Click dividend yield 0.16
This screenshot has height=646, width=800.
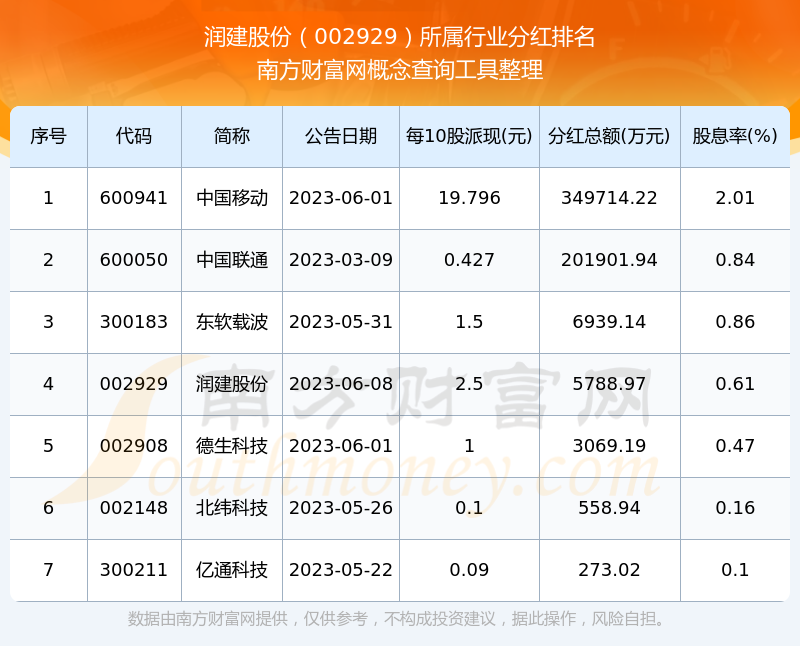click(x=735, y=508)
